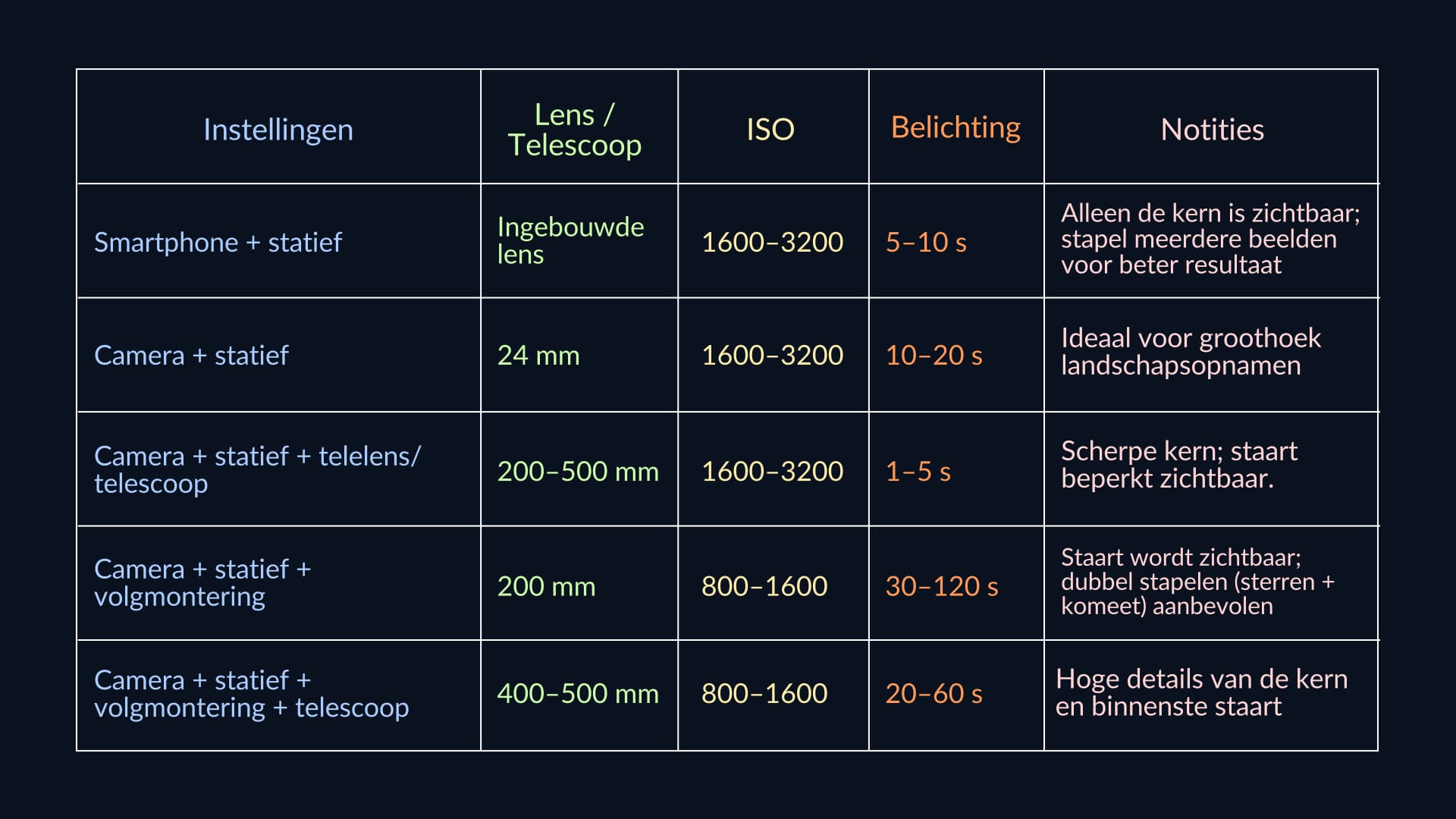
Task: Select the 10–20 s exposure cell
Action: point(934,356)
